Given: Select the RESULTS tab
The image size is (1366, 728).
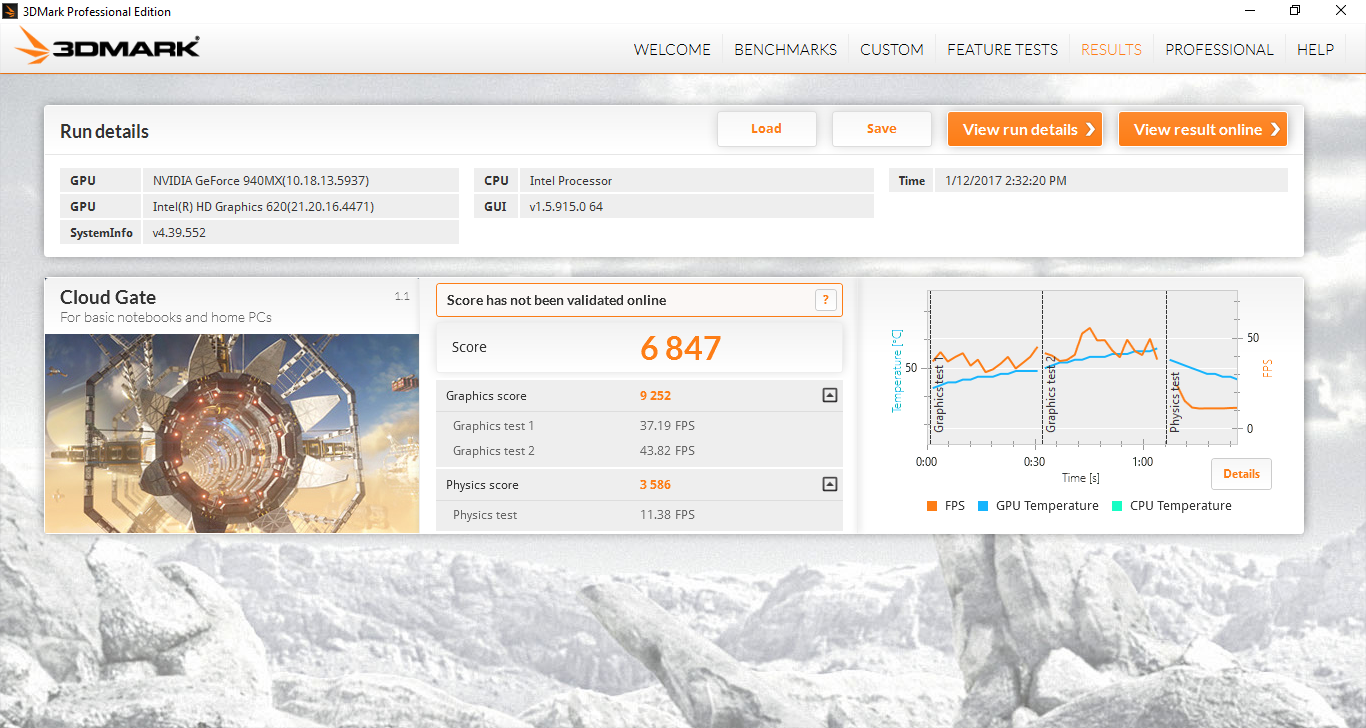Looking at the screenshot, I should coord(1111,49).
